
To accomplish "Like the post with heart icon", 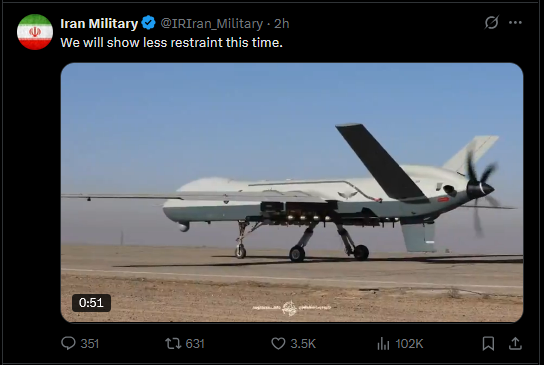I will tap(278, 343).
